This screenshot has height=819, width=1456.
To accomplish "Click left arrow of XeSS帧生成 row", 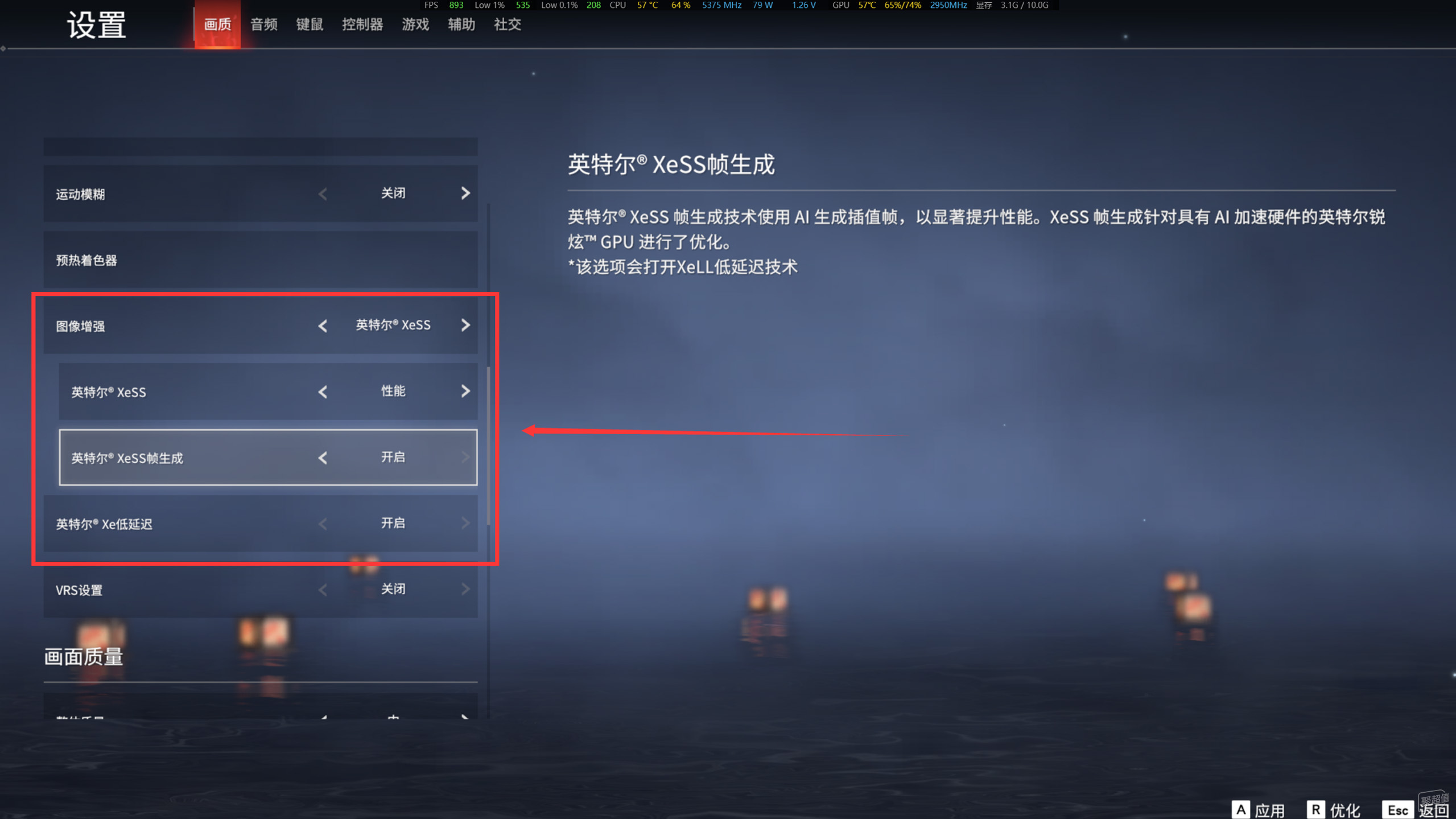I will [323, 458].
